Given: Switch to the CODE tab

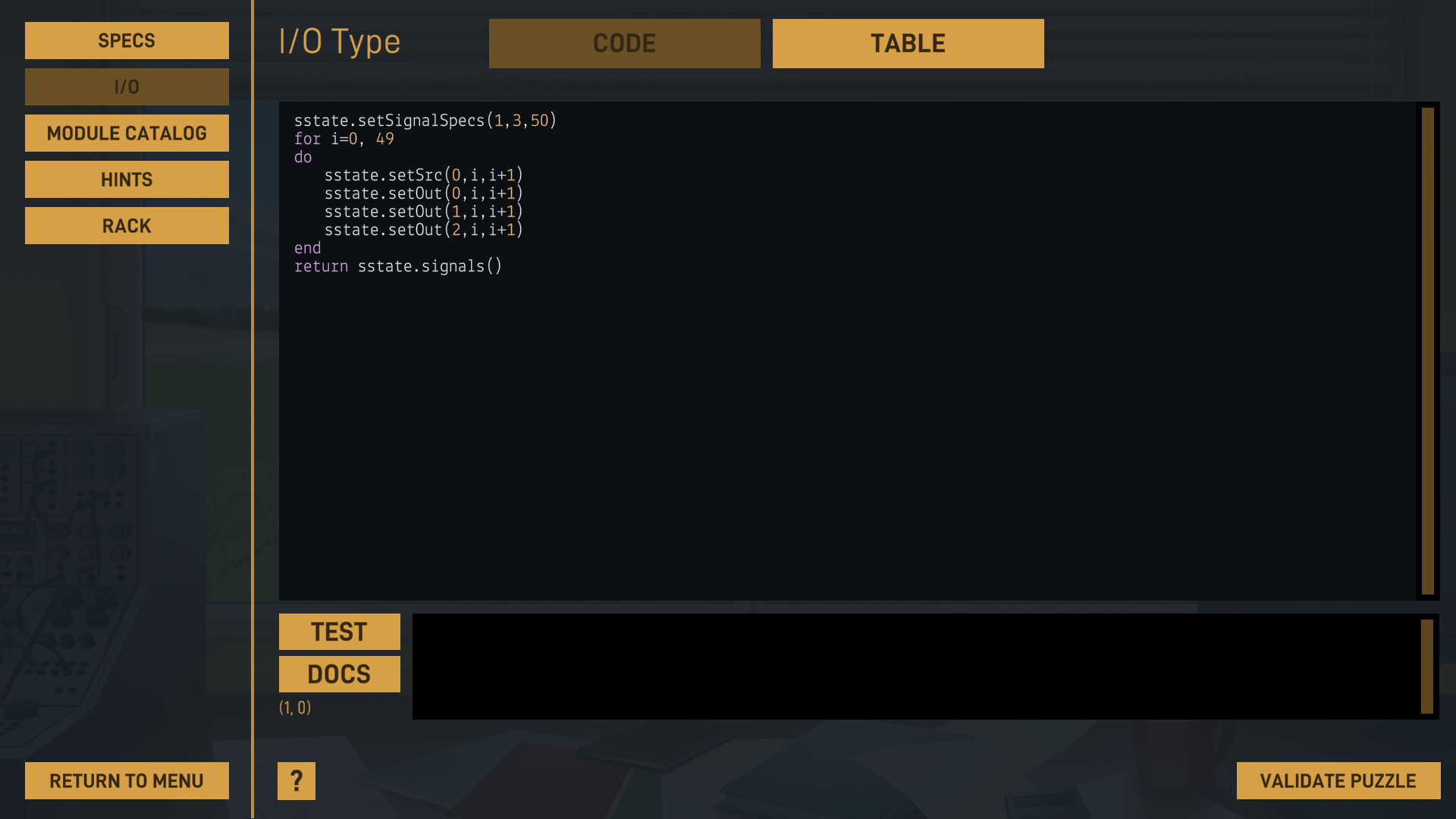Looking at the screenshot, I should (624, 42).
